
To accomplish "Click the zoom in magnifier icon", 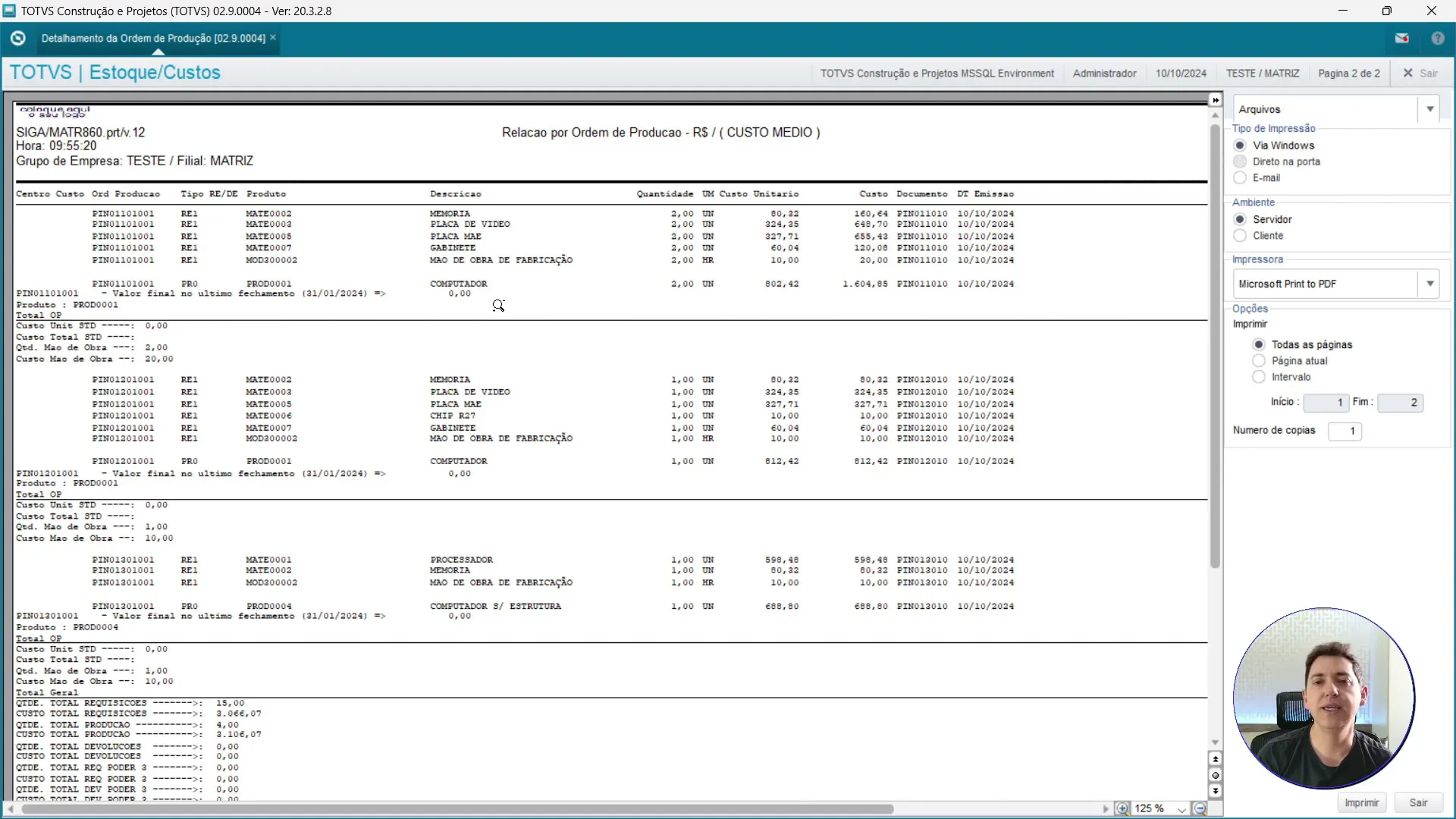I will [x=1122, y=808].
